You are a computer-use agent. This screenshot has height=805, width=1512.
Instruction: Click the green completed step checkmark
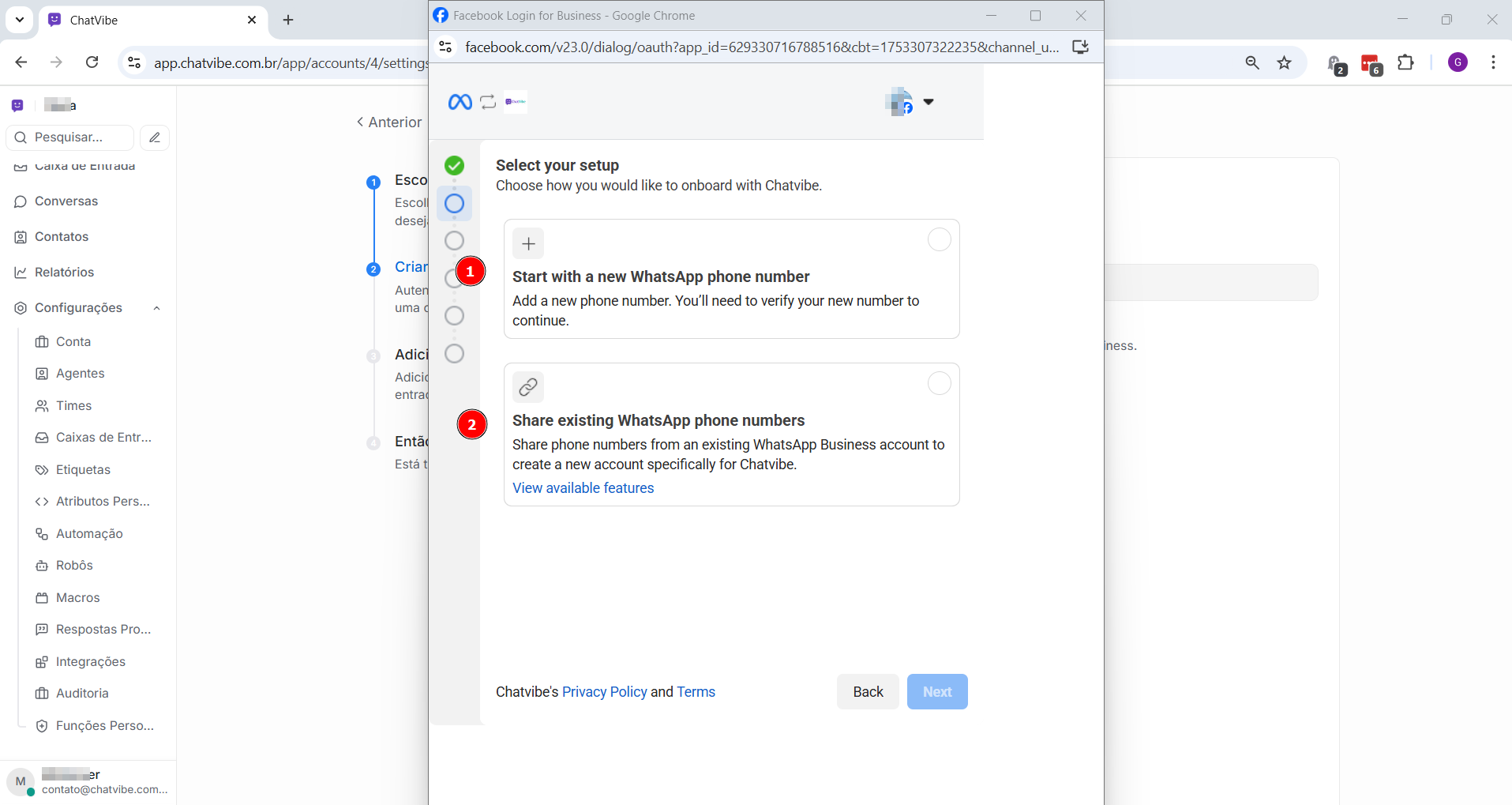tap(454, 165)
